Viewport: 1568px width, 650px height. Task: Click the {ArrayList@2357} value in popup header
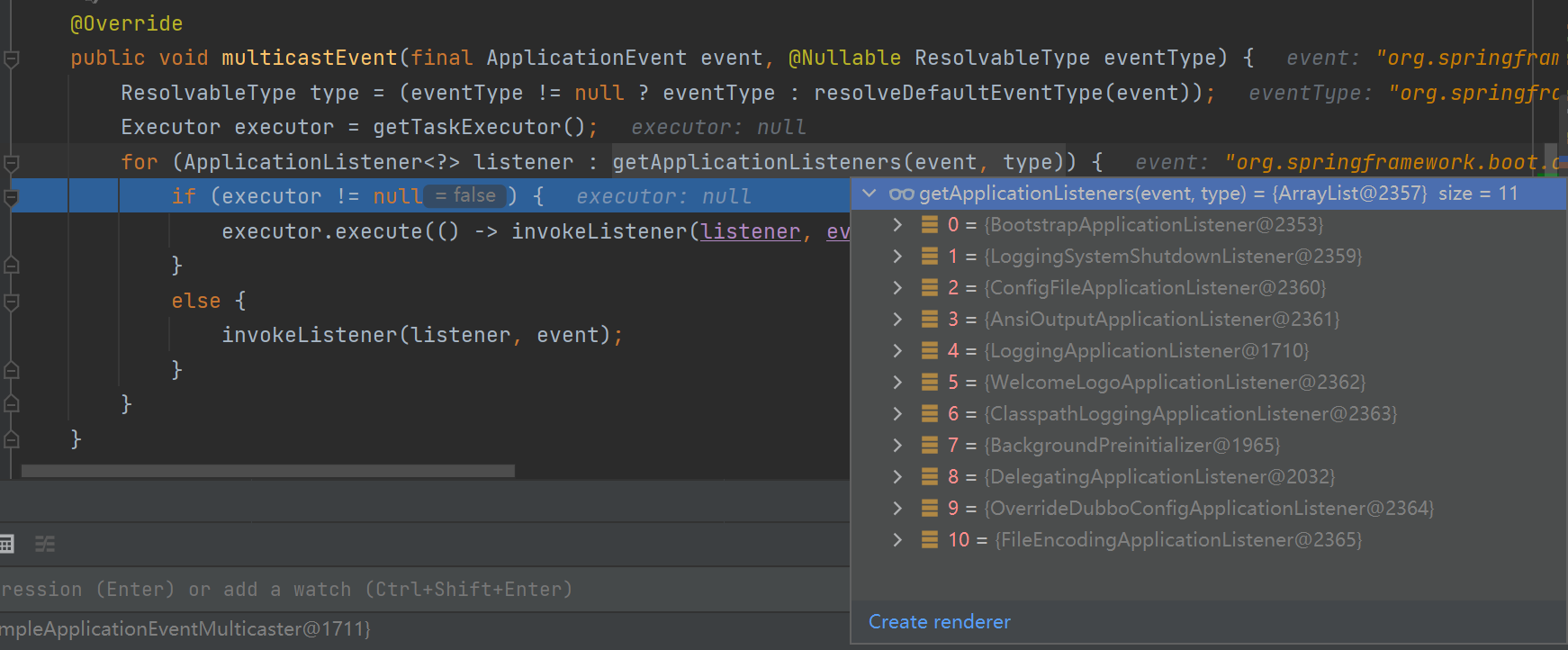[1348, 194]
